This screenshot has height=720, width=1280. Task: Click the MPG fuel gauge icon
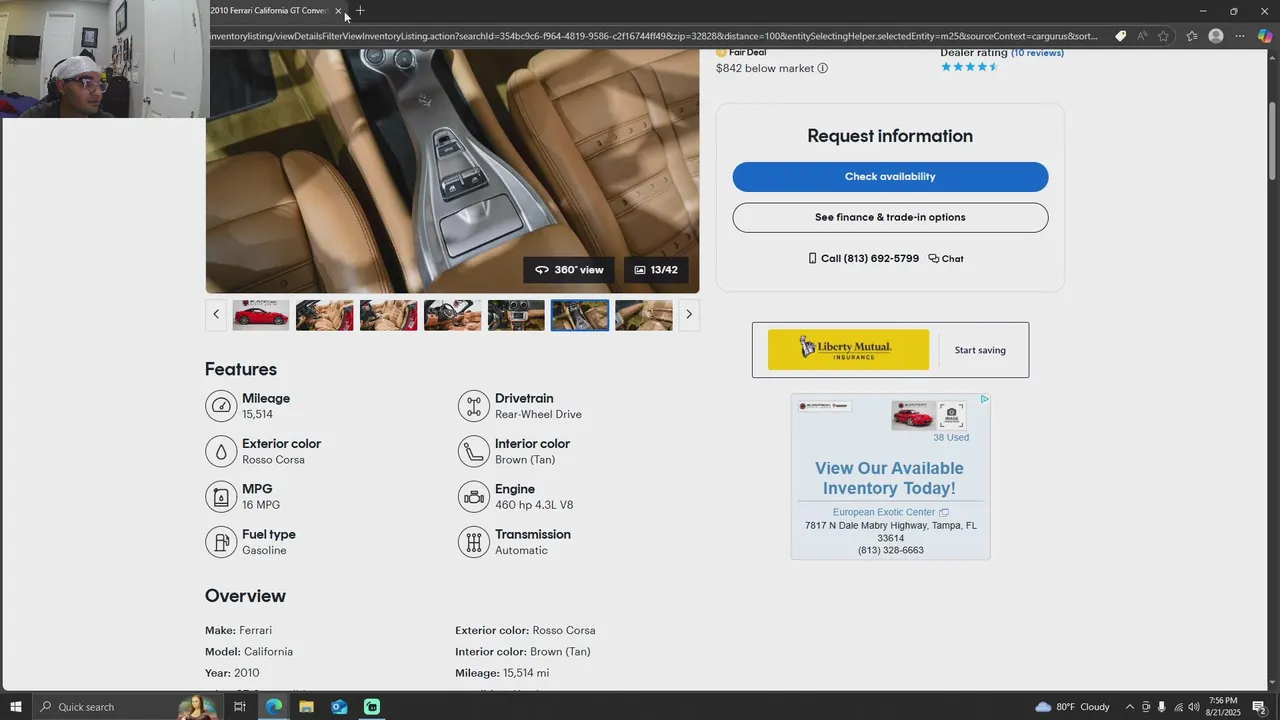(221, 497)
